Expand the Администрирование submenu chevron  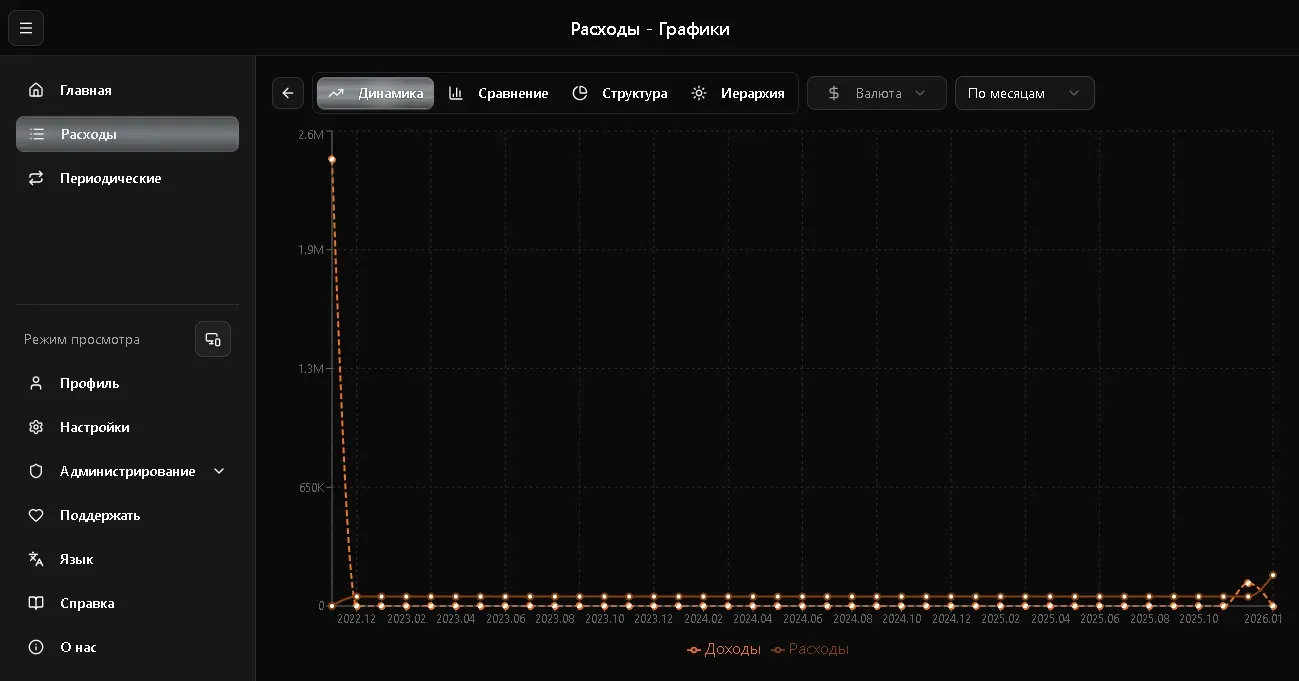pyautogui.click(x=219, y=471)
